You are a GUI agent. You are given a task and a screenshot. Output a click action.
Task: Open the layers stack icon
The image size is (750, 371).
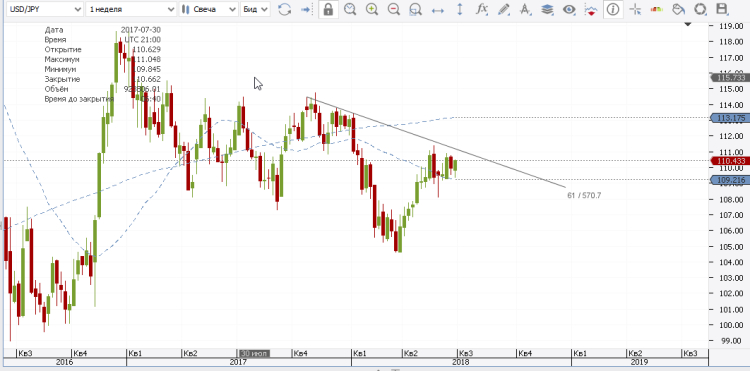coord(547,9)
